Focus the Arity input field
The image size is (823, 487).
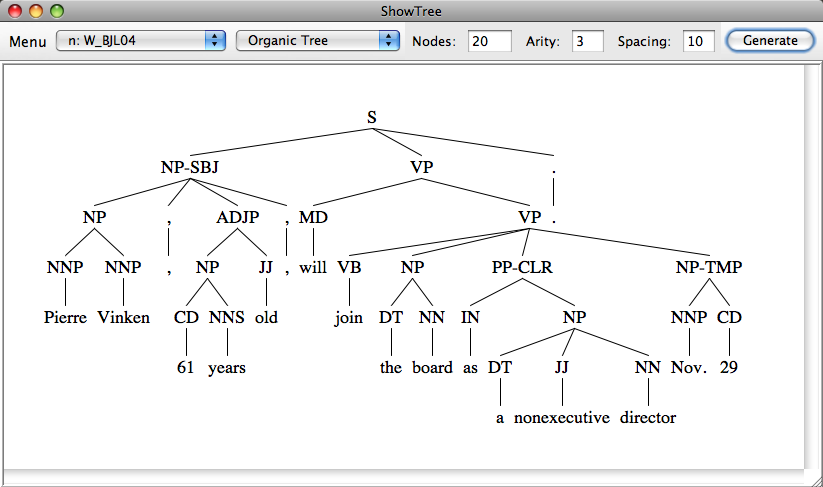click(588, 41)
